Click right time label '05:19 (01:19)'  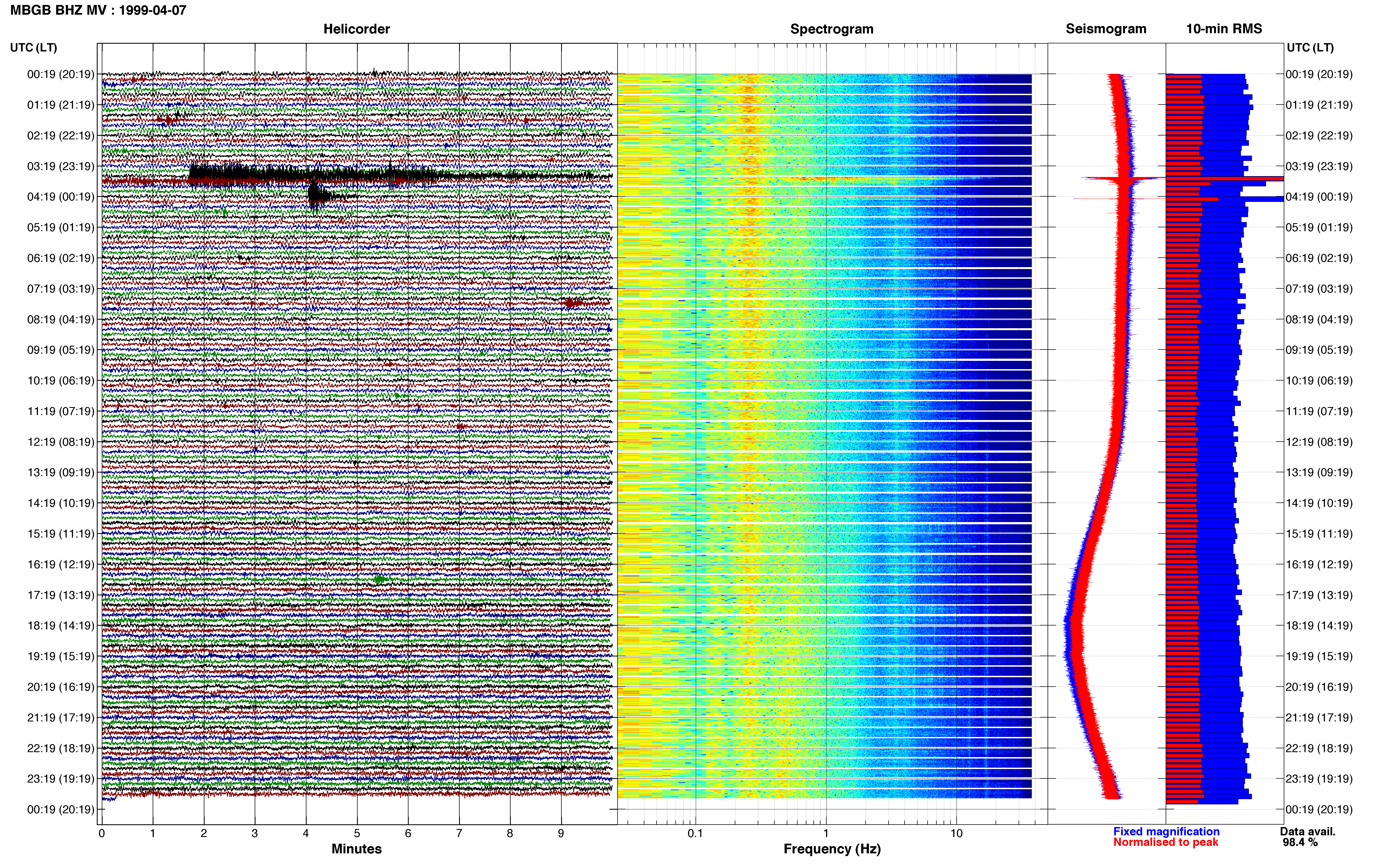click(x=1319, y=227)
